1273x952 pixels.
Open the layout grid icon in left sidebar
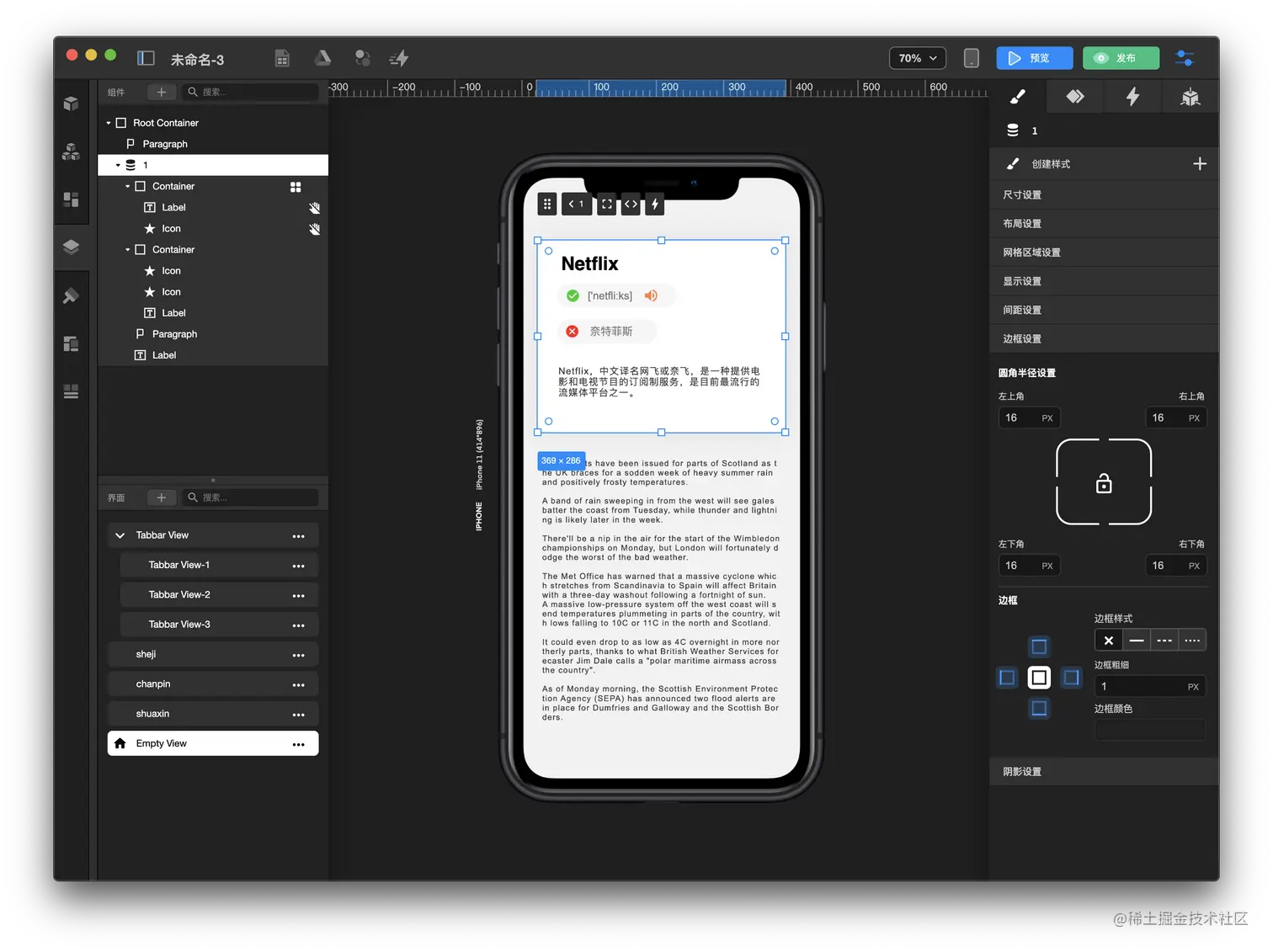(72, 199)
